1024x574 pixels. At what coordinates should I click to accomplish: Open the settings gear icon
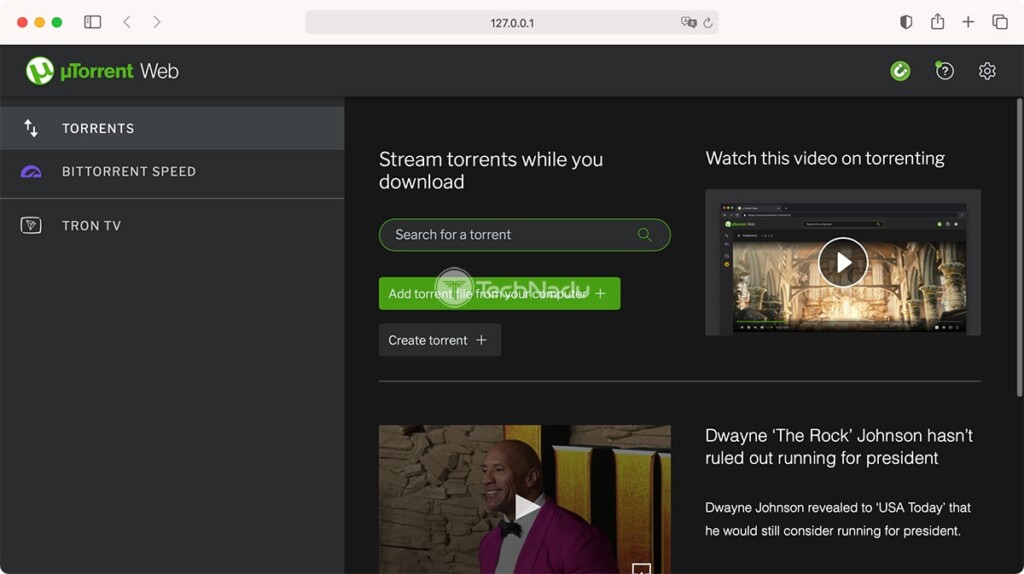tap(987, 71)
